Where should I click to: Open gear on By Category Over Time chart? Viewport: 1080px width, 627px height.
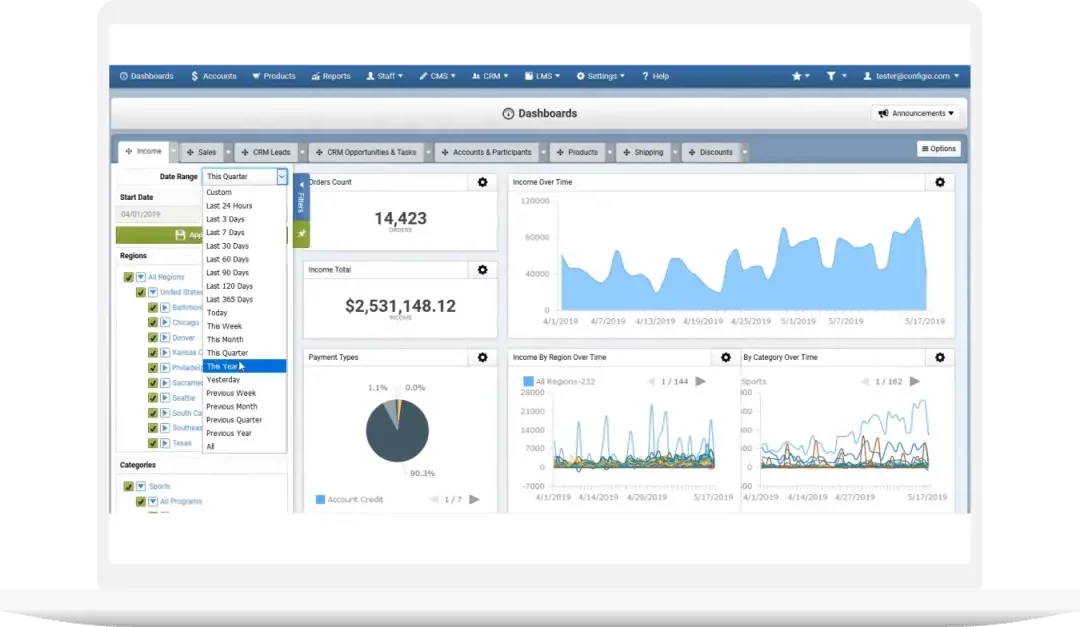click(939, 358)
